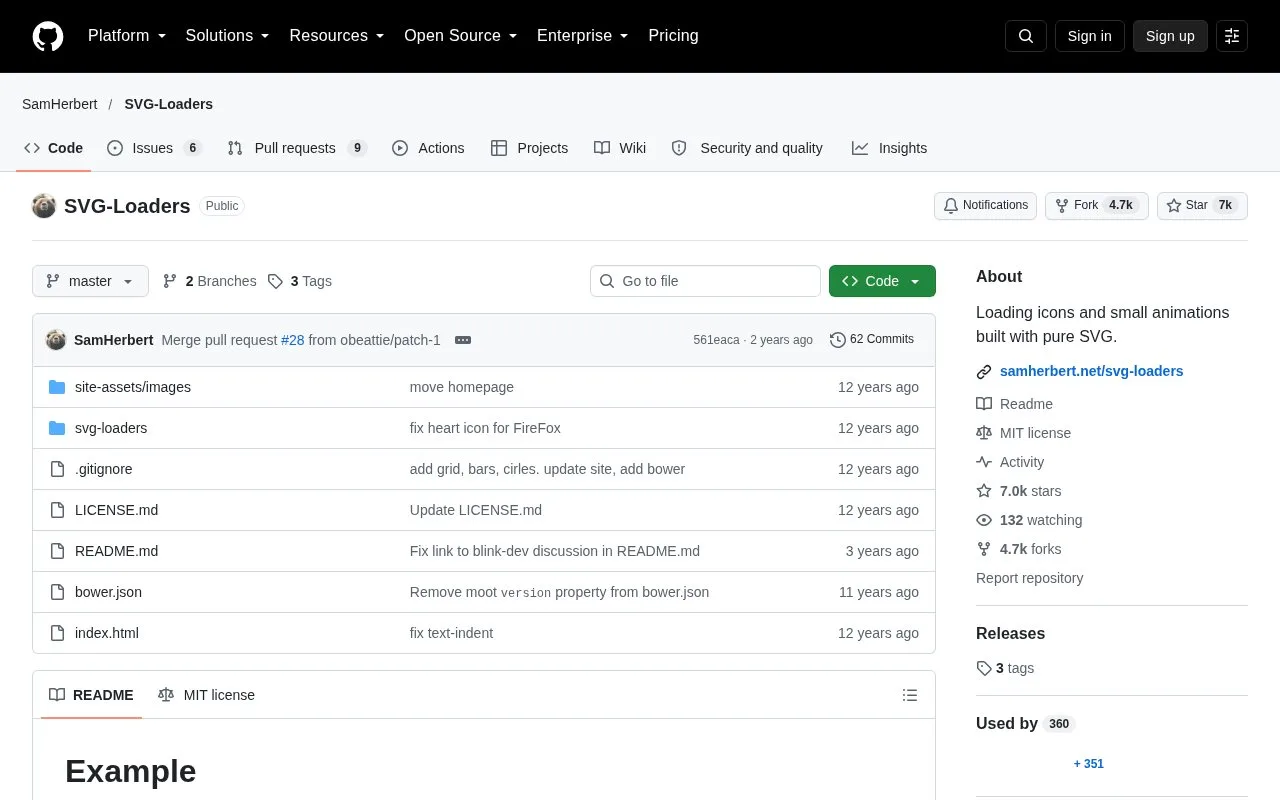The height and width of the screenshot is (800, 1280).
Task: Click the link icon beside samherbert.net/svg-loaders
Action: coord(984,372)
